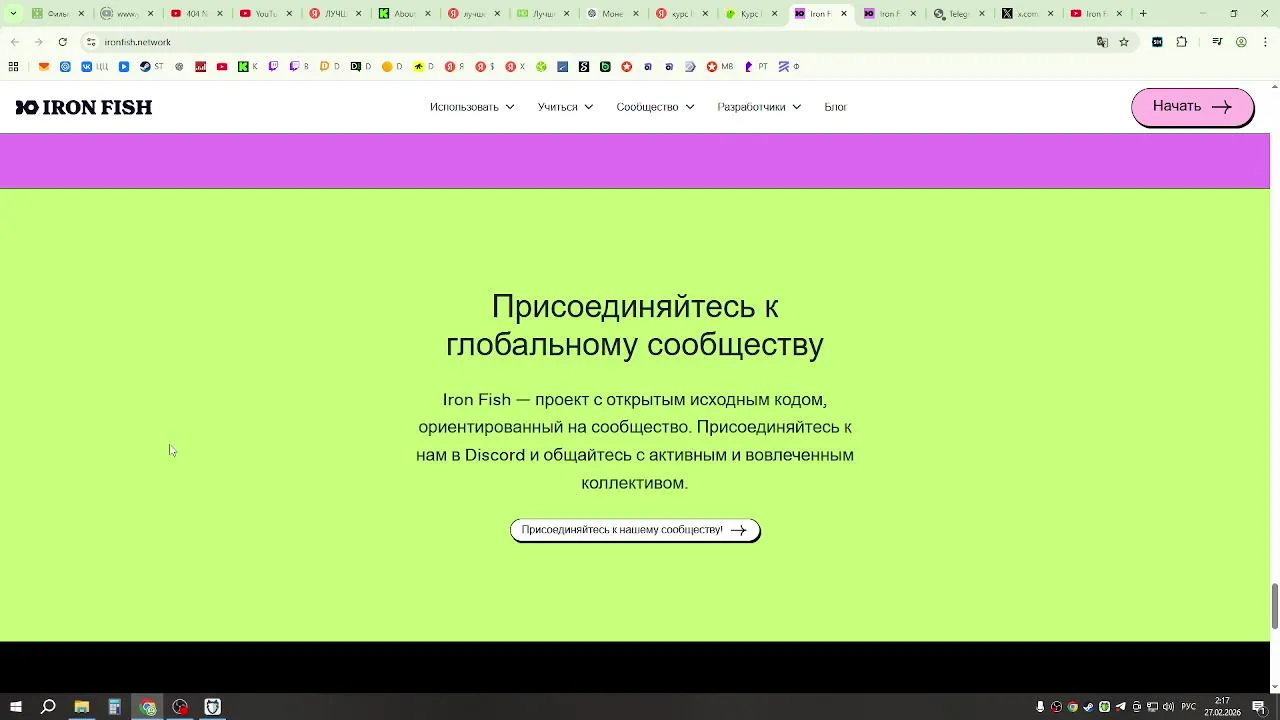Close the active Iron Fish tab
The height and width of the screenshot is (720, 1280).
pos(843,14)
